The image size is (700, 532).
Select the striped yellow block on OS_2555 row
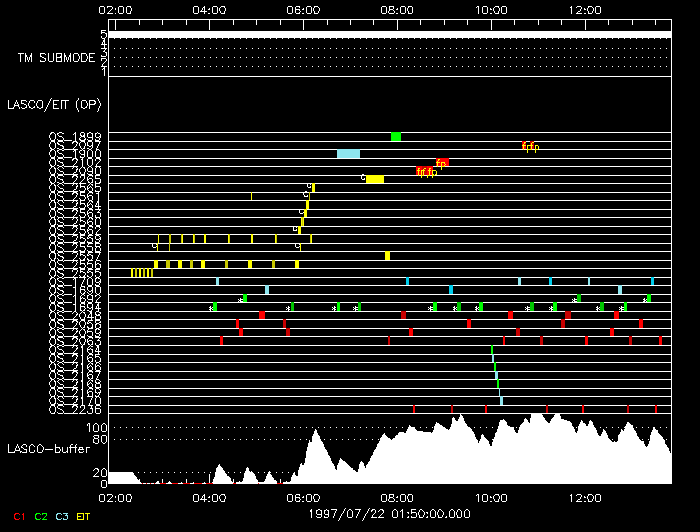pos(141,273)
